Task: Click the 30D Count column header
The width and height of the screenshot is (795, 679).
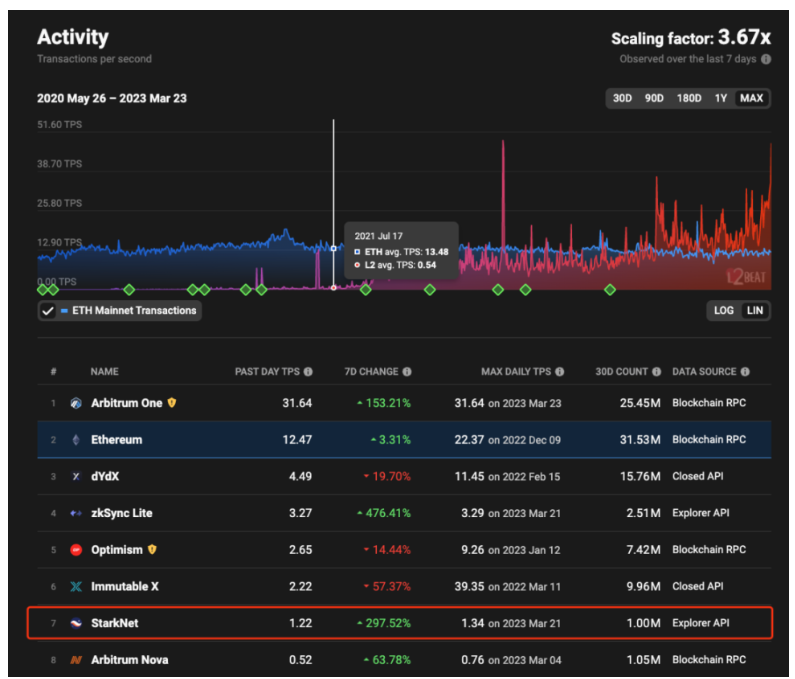Action: tap(622, 372)
